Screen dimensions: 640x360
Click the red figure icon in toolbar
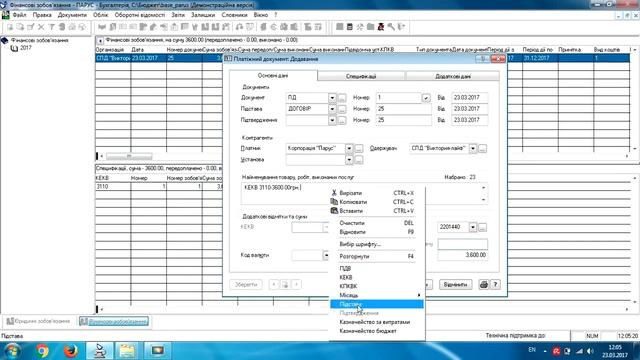tap(381, 27)
